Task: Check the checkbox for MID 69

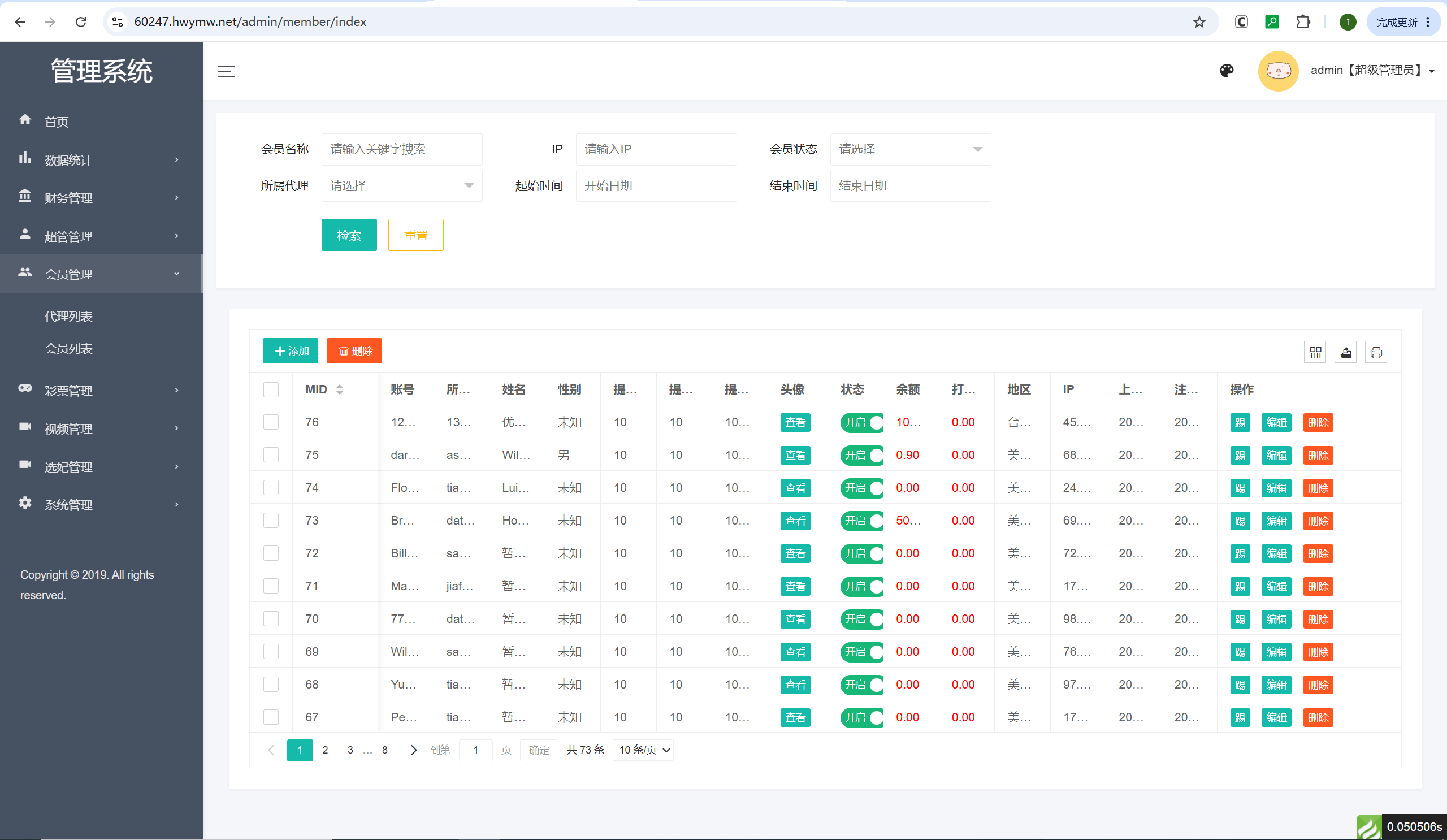Action: pos(271,652)
